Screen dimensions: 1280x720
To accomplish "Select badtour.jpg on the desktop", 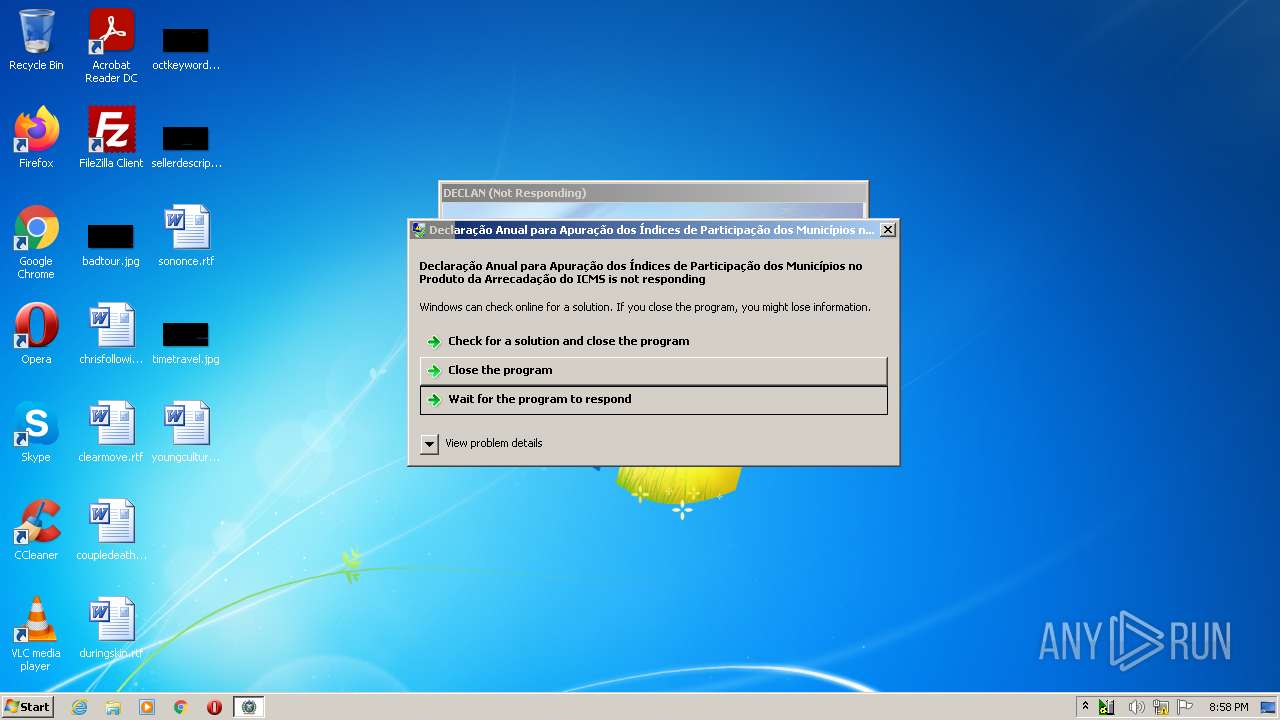I will click(x=111, y=245).
